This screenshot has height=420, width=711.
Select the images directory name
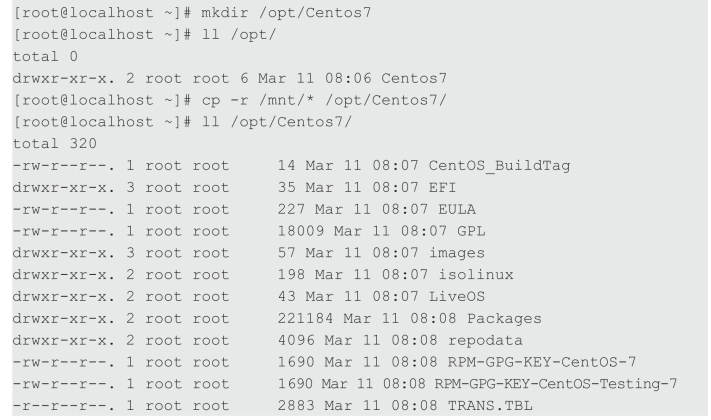pyautogui.click(x=457, y=253)
